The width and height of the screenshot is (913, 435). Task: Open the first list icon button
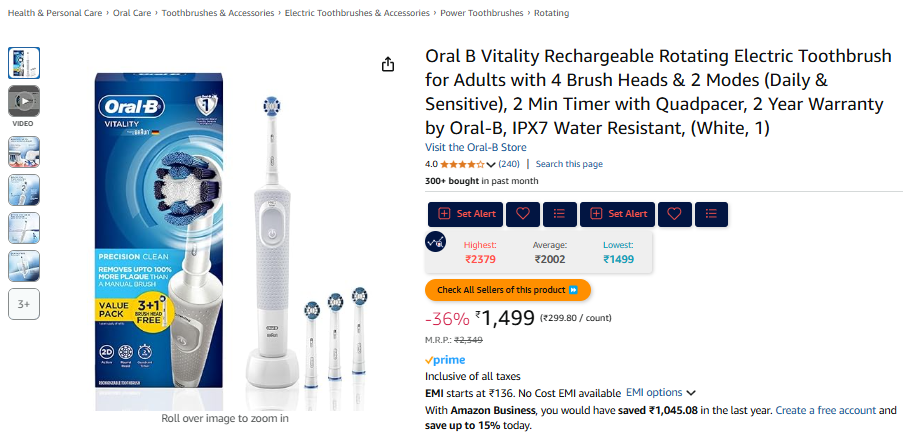(x=560, y=214)
